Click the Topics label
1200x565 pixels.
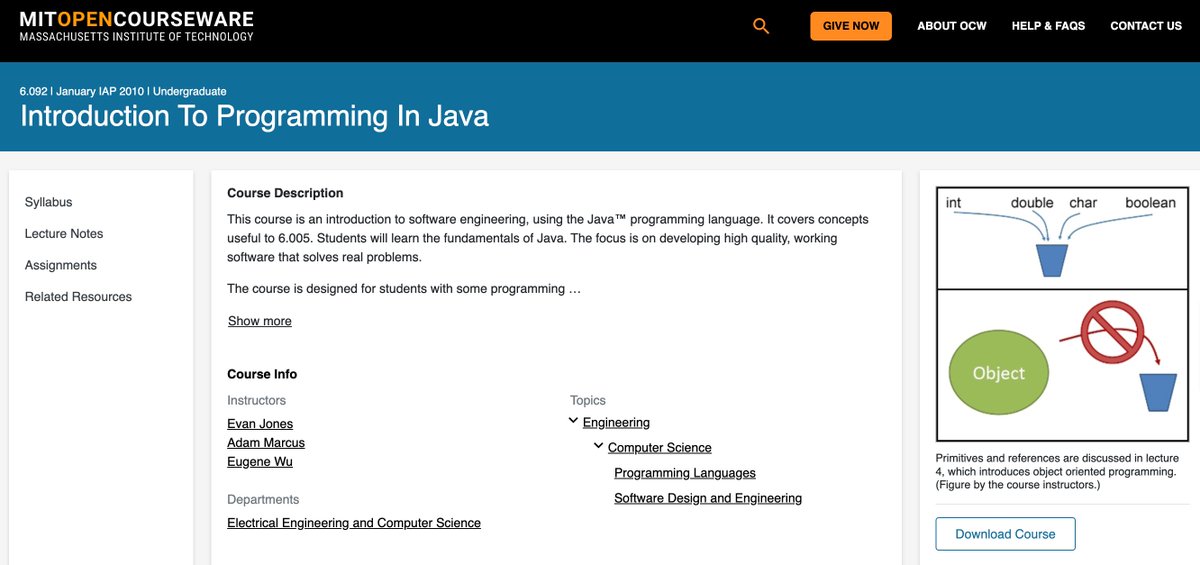tap(588, 400)
